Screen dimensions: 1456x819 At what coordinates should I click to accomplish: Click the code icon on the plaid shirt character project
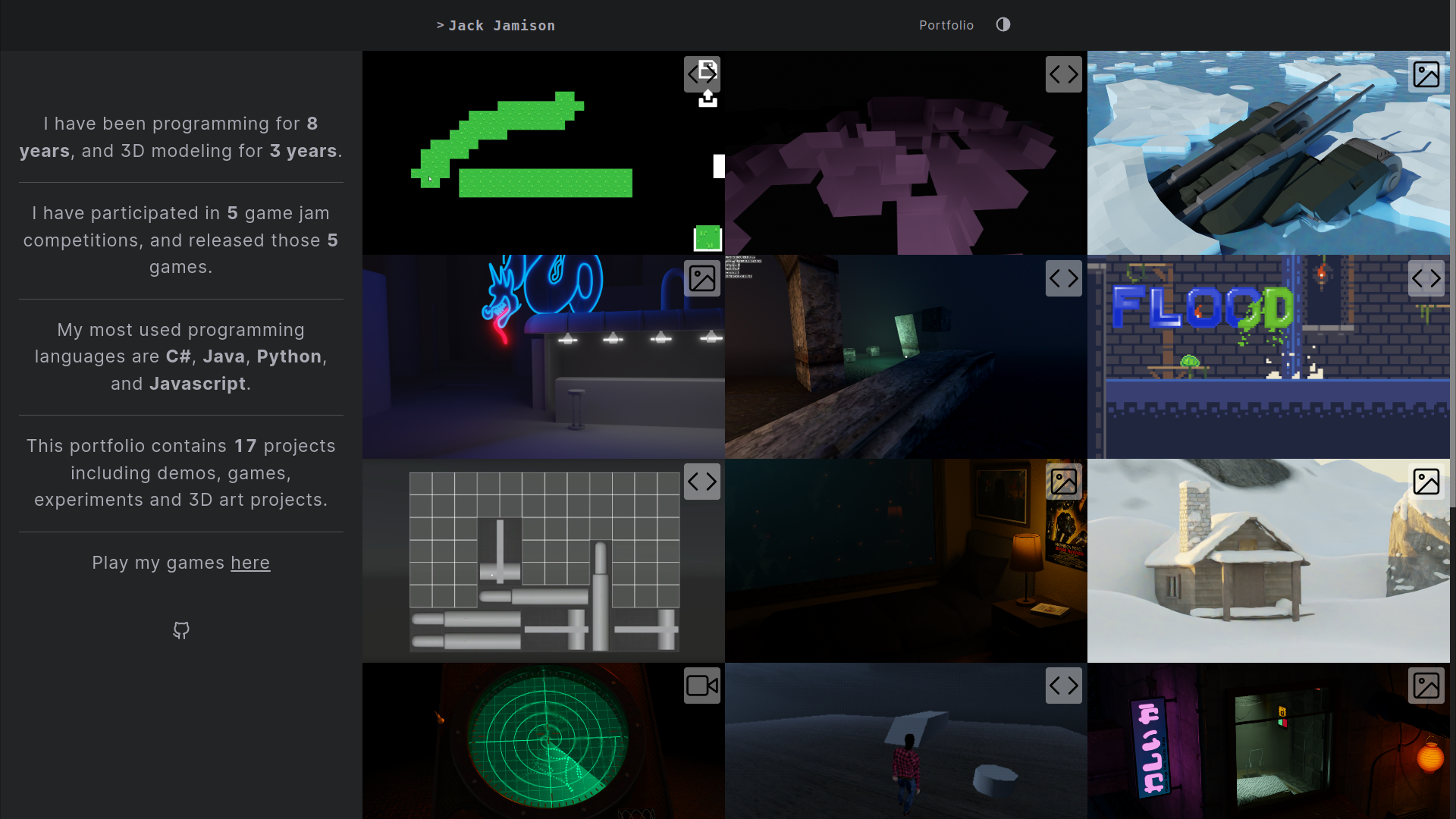click(1063, 686)
